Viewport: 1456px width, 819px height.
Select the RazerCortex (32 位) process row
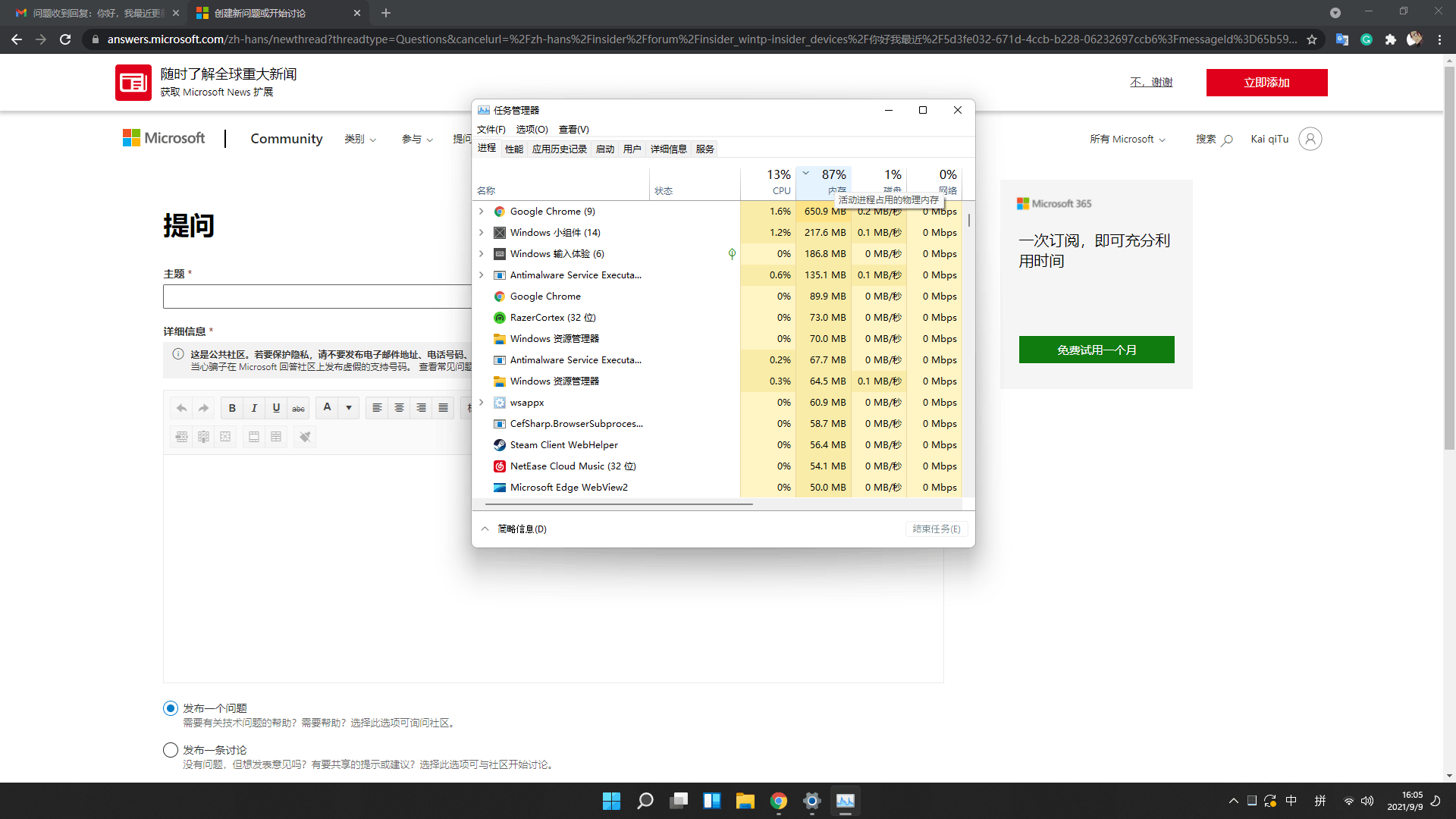719,318
